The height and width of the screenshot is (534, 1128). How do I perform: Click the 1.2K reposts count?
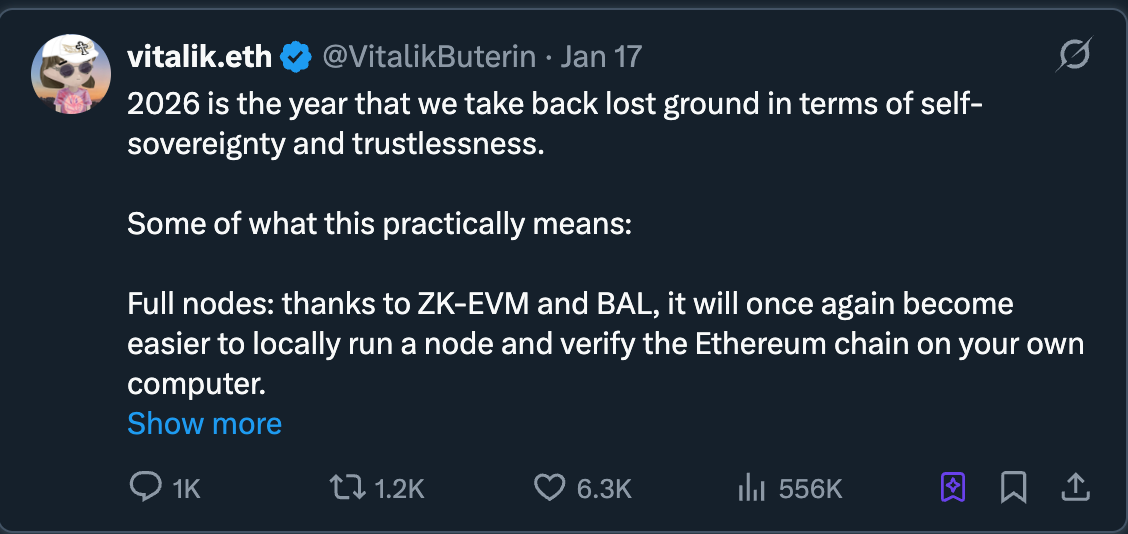point(399,488)
